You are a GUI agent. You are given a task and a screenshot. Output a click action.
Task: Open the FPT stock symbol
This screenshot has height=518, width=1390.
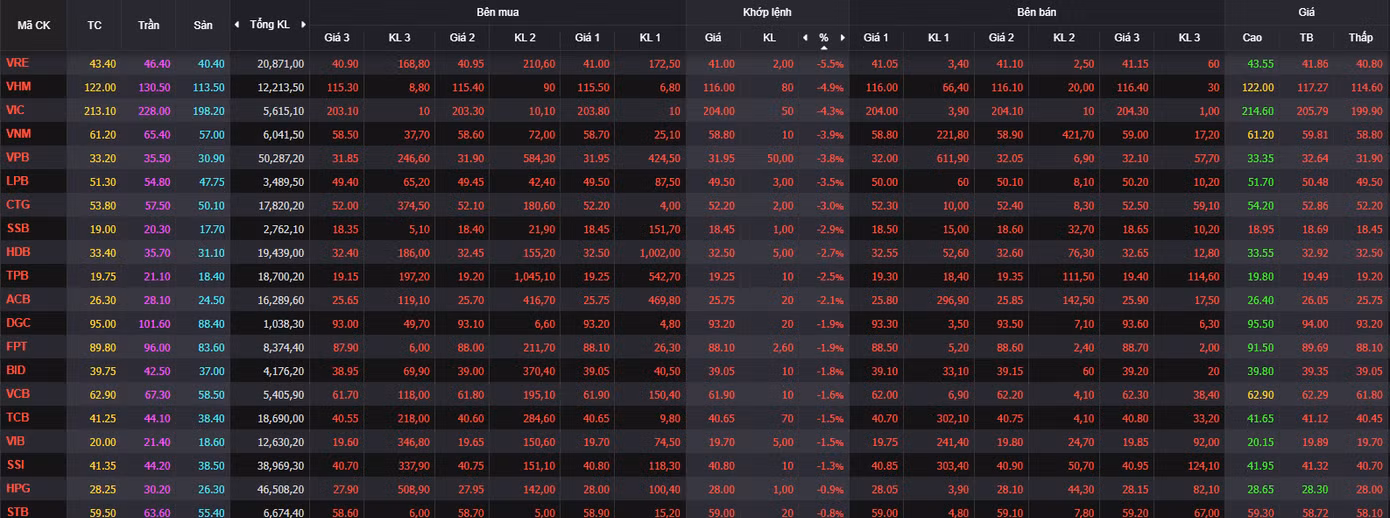[17, 346]
